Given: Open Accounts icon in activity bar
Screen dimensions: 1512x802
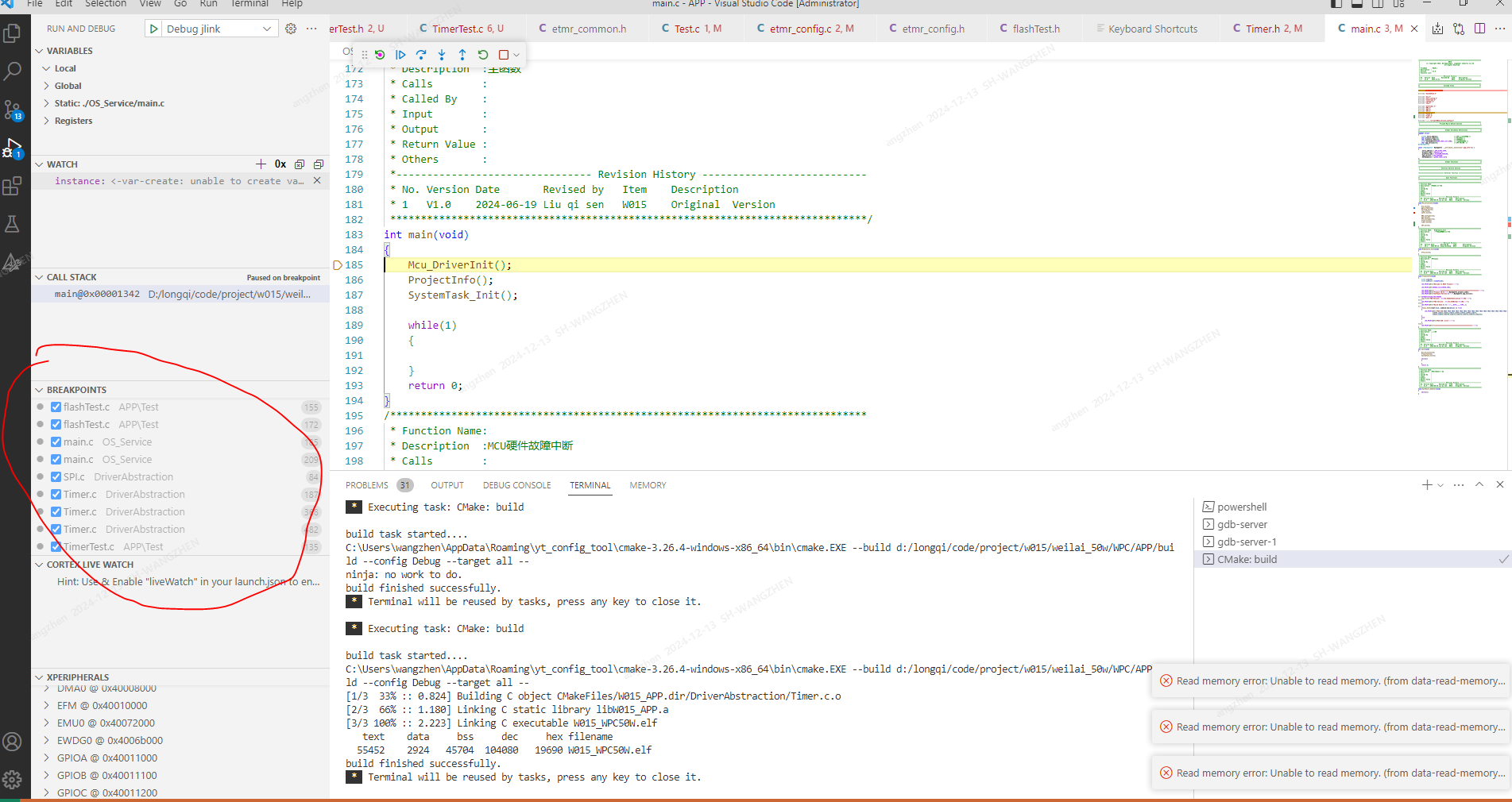Looking at the screenshot, I should (x=13, y=742).
